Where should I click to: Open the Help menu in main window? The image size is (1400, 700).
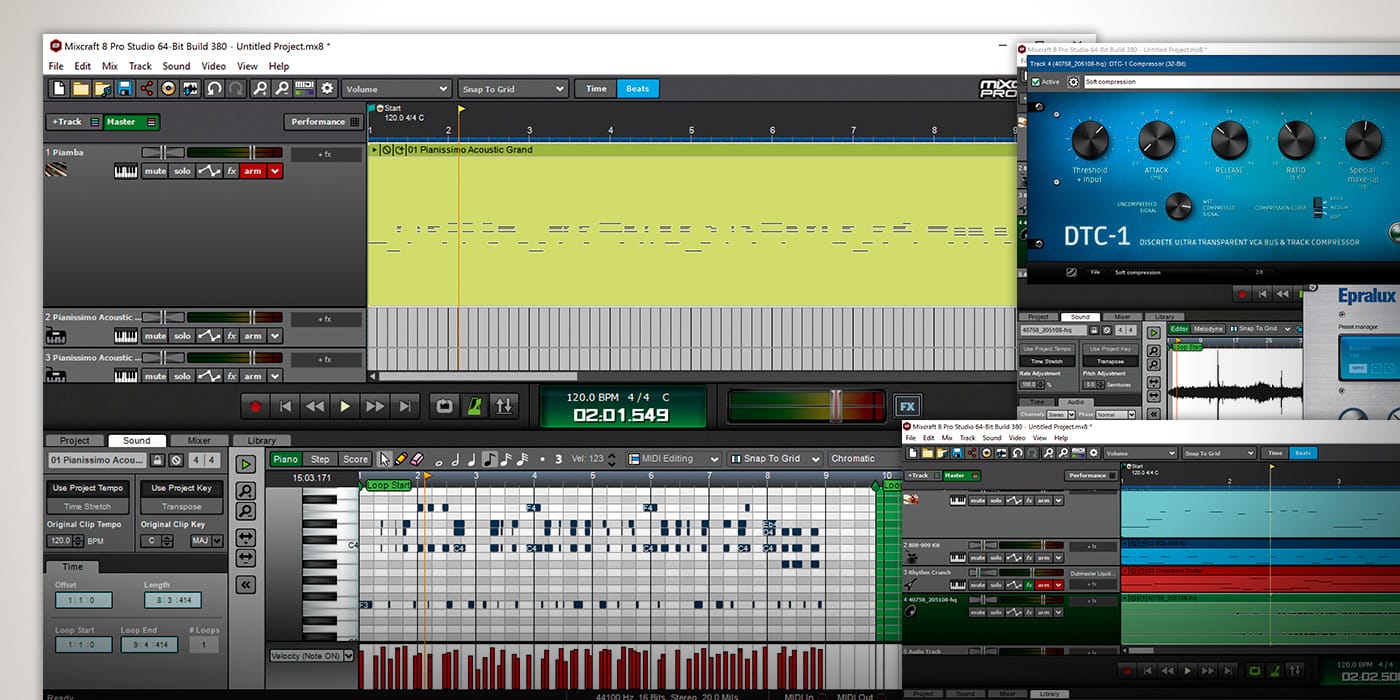pos(279,66)
